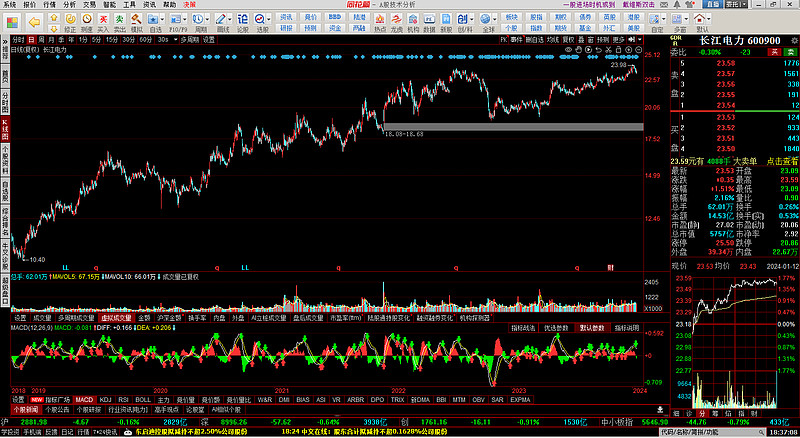Click the scissors icon above chart
Image resolution: width=800 pixels, height=438 pixels.
(608, 50)
